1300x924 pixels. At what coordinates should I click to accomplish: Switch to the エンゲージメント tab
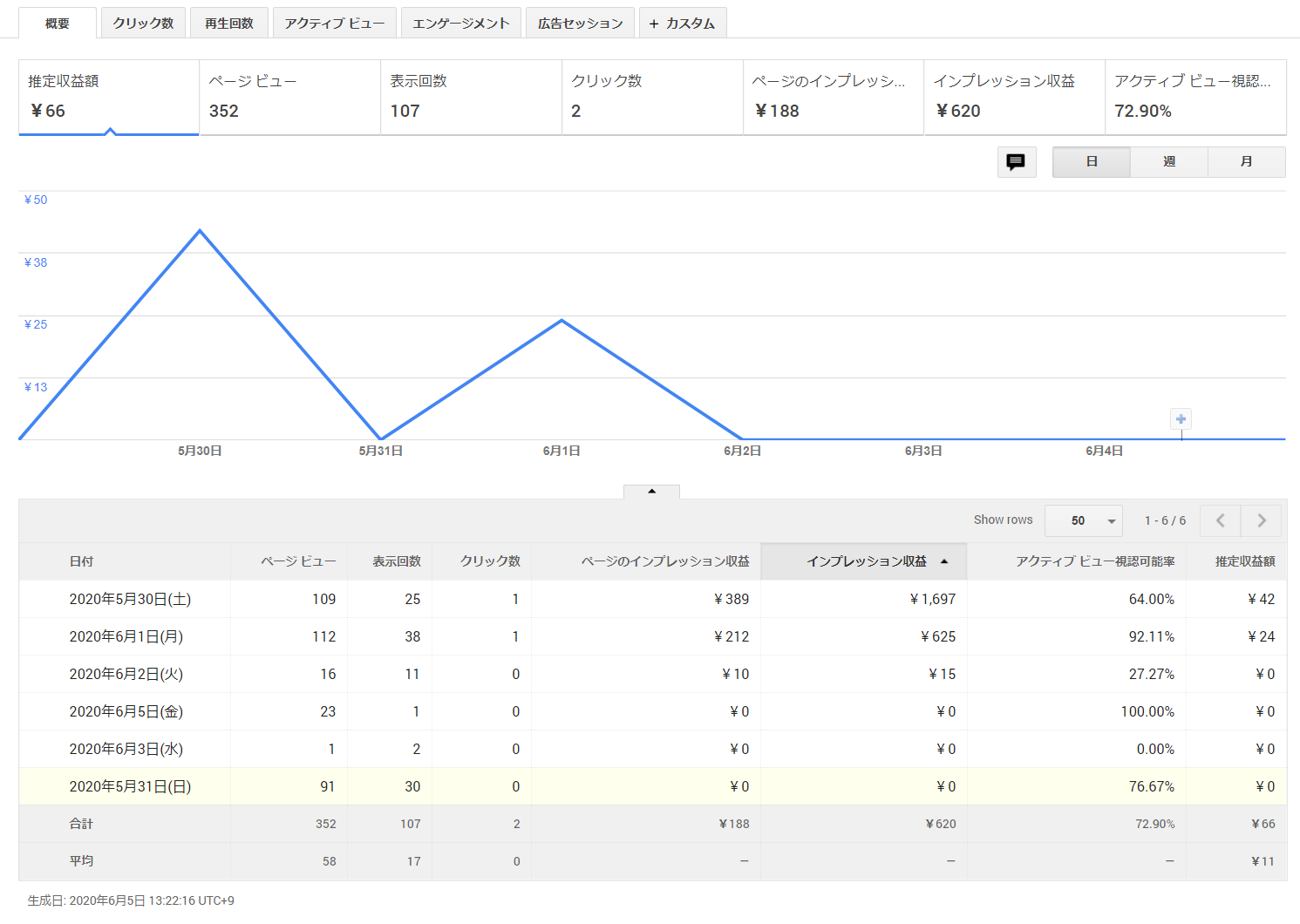(x=460, y=24)
